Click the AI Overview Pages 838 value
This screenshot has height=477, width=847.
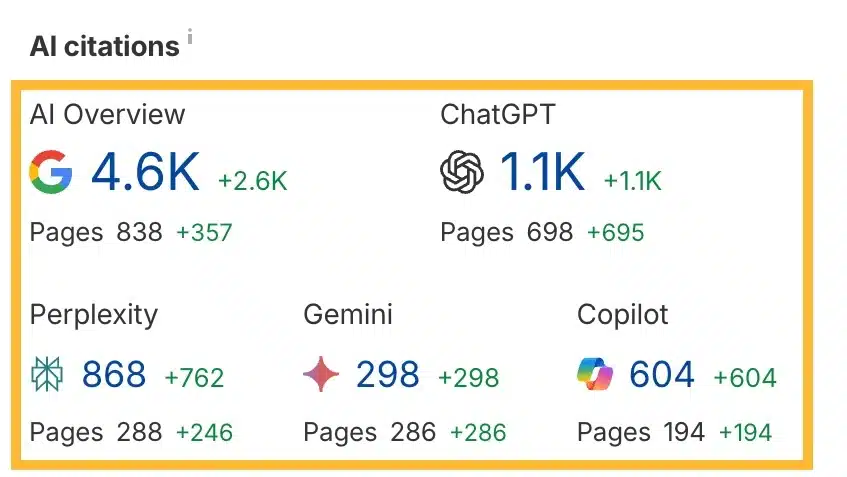[x=139, y=232]
